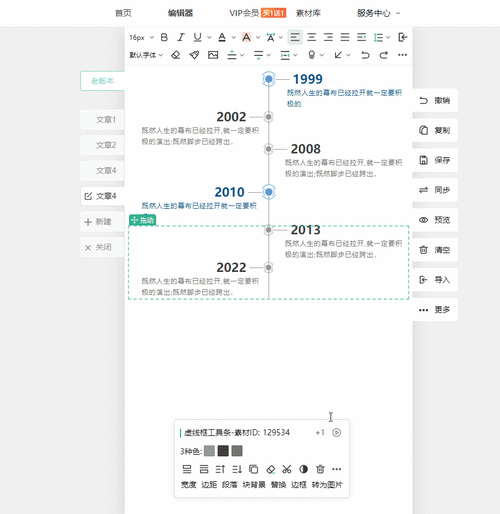Screen dimensions: 500x514
Task: Click the indent alignment icon with green arrow
Action: (362, 37)
